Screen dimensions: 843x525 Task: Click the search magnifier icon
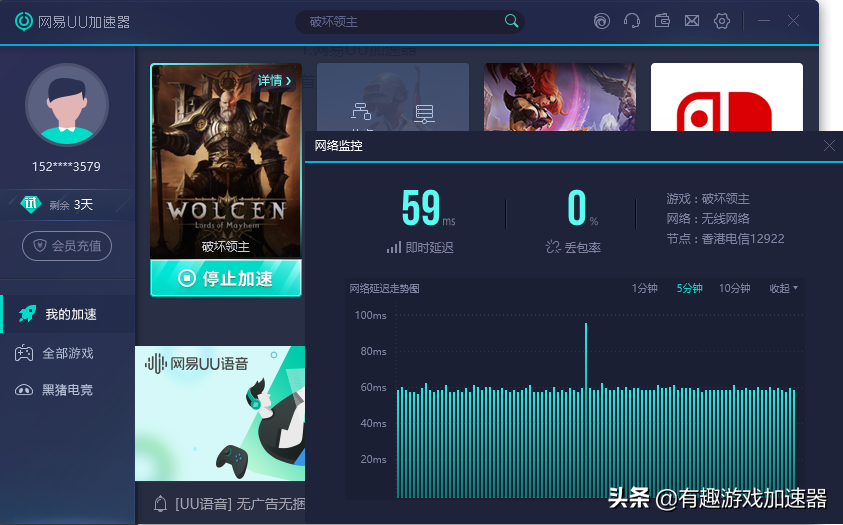tap(511, 21)
